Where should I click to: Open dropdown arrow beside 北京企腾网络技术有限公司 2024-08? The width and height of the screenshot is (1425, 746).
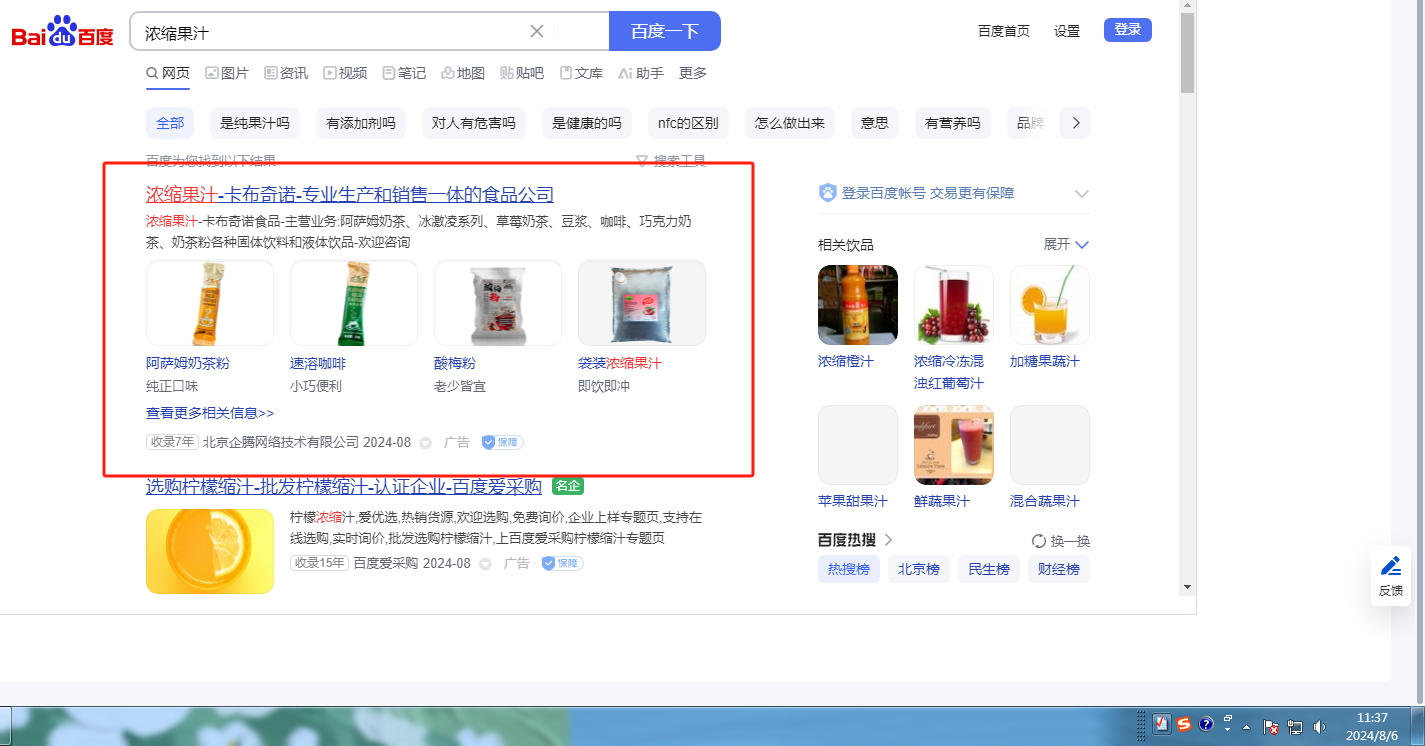[425, 443]
